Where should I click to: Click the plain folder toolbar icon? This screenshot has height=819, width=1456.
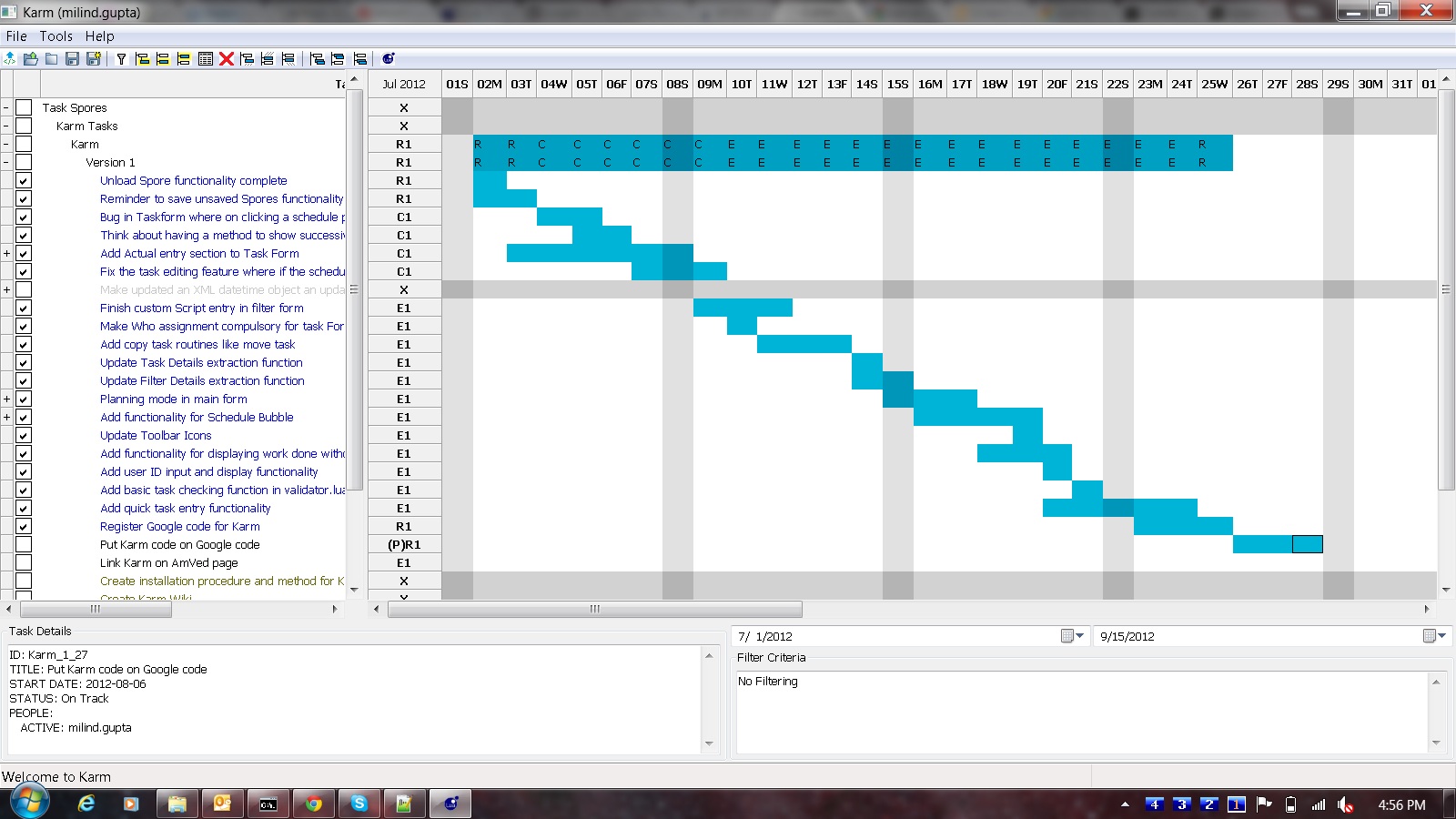click(52, 58)
